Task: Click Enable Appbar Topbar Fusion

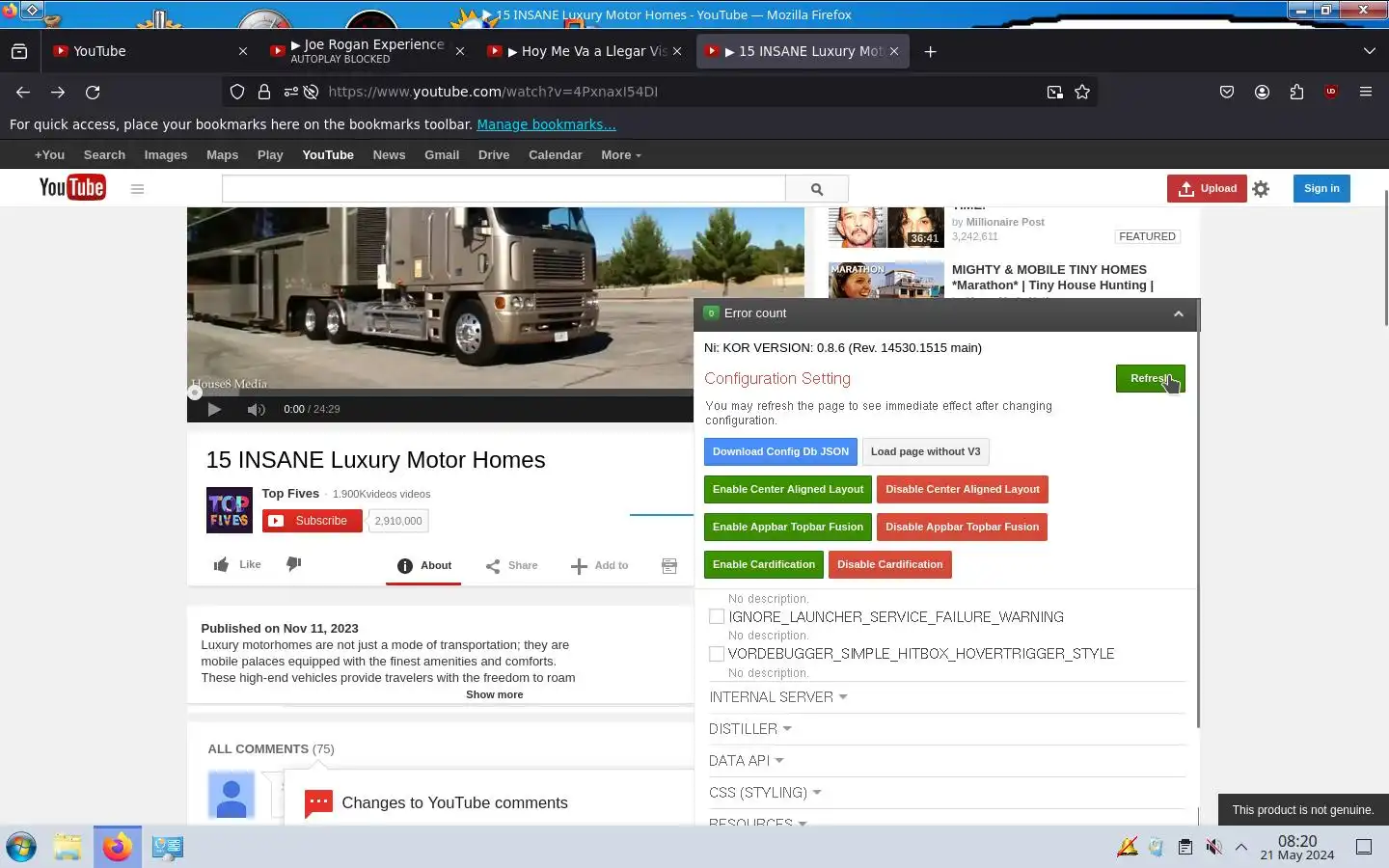Action: coord(788,527)
